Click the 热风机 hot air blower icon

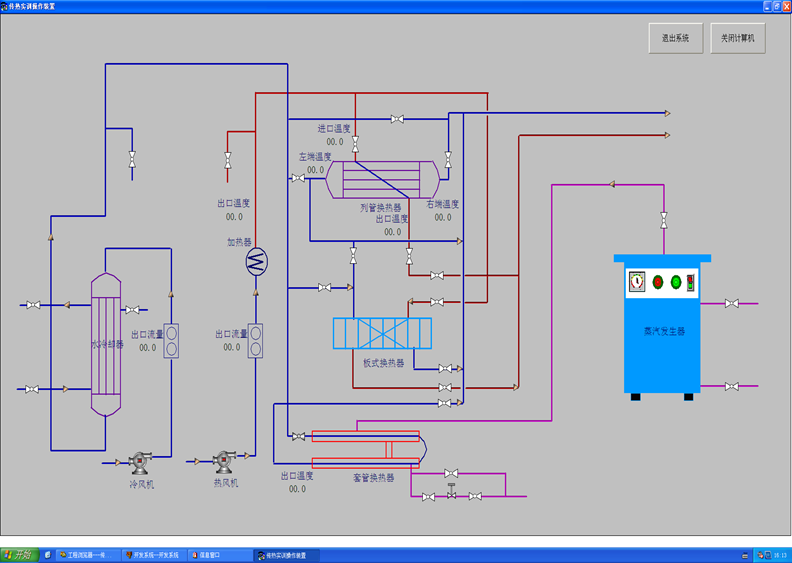coord(224,461)
